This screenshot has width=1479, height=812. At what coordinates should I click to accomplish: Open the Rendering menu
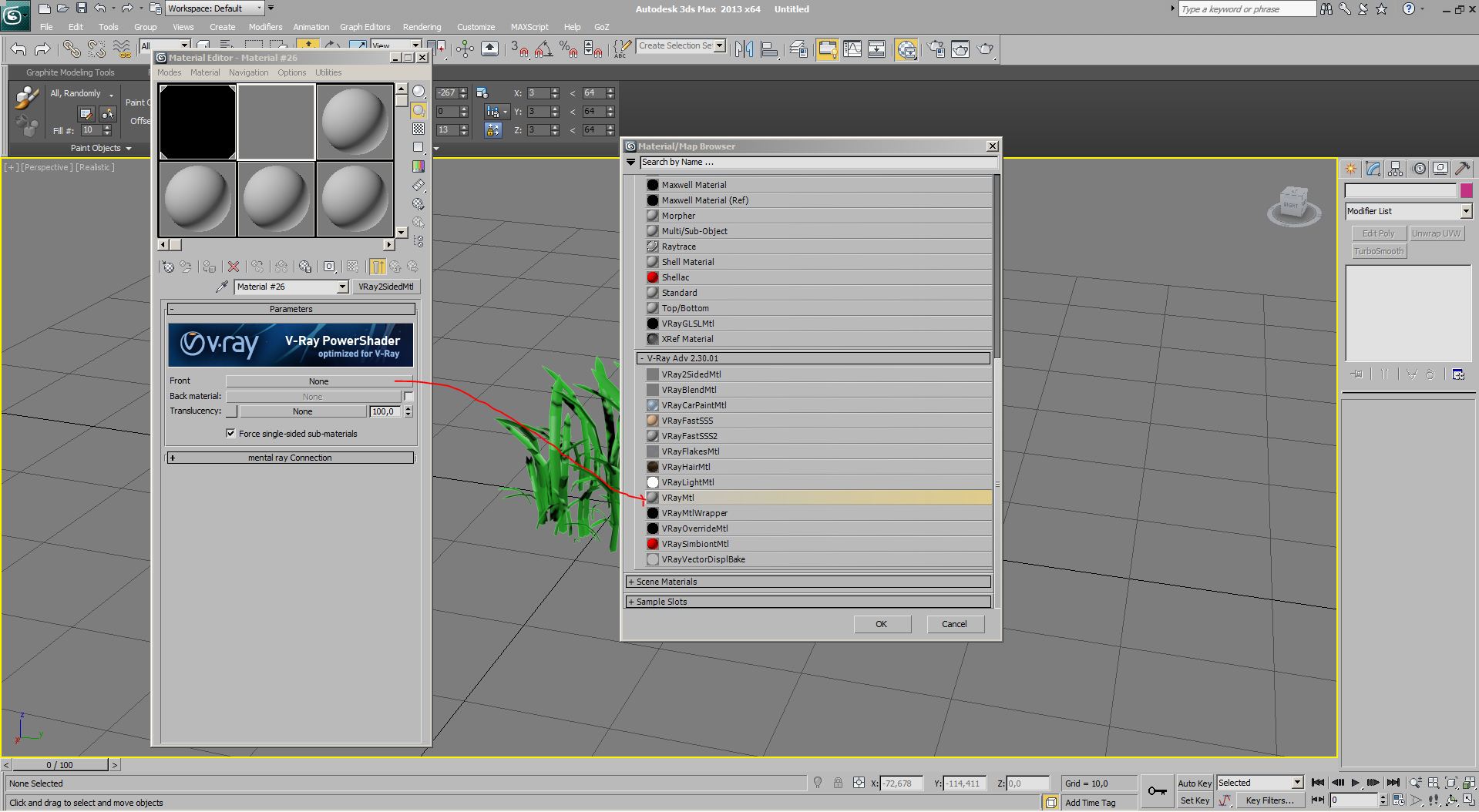click(422, 27)
